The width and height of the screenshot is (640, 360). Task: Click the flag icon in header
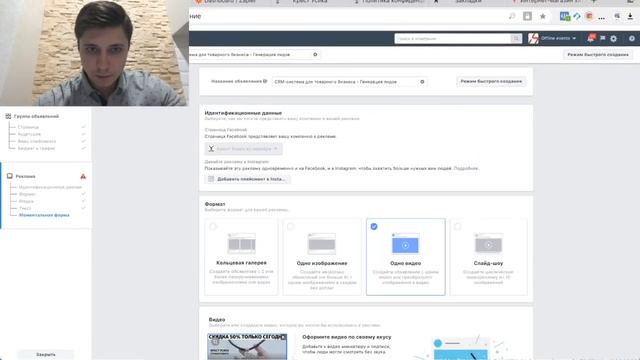(602, 38)
